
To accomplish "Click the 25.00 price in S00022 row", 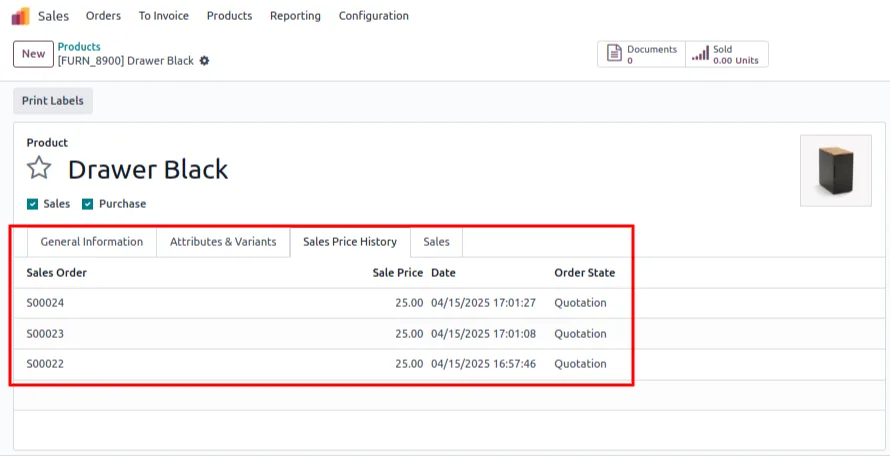I will (409, 363).
